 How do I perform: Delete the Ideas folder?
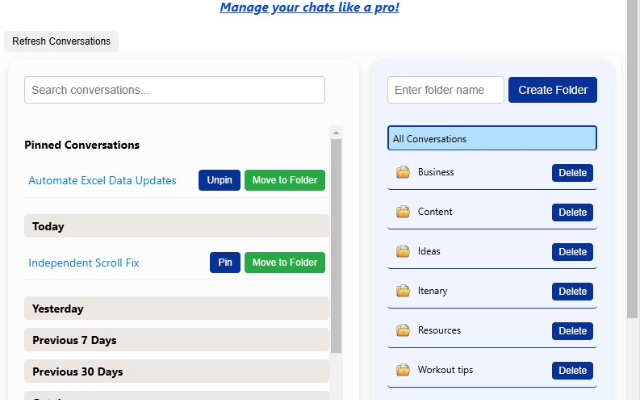(x=572, y=252)
